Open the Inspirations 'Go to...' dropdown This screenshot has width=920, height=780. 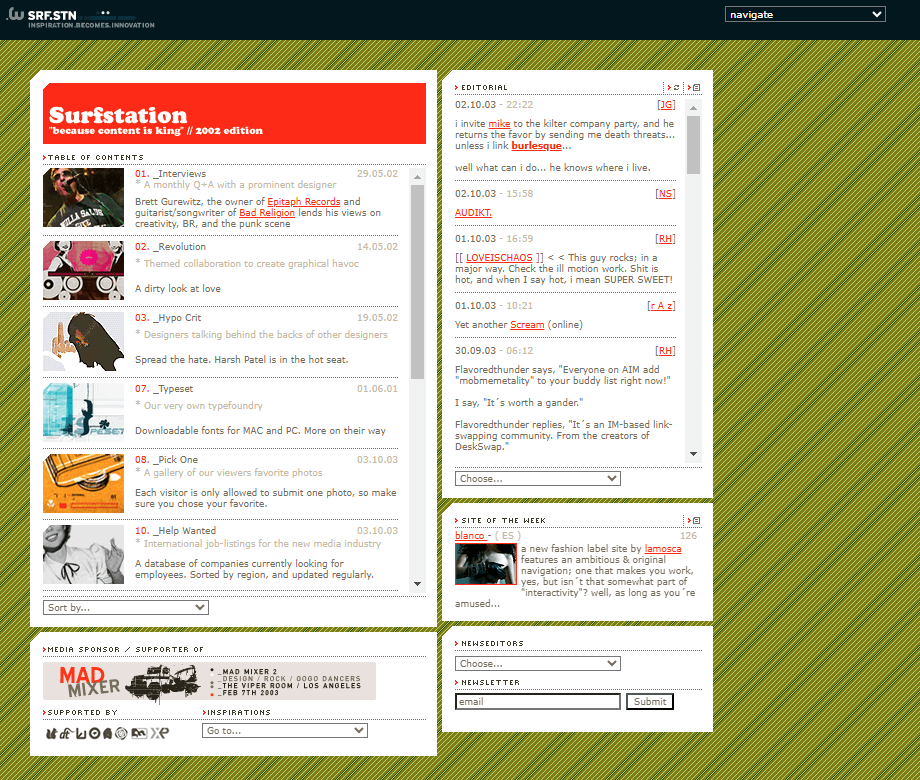(x=285, y=731)
